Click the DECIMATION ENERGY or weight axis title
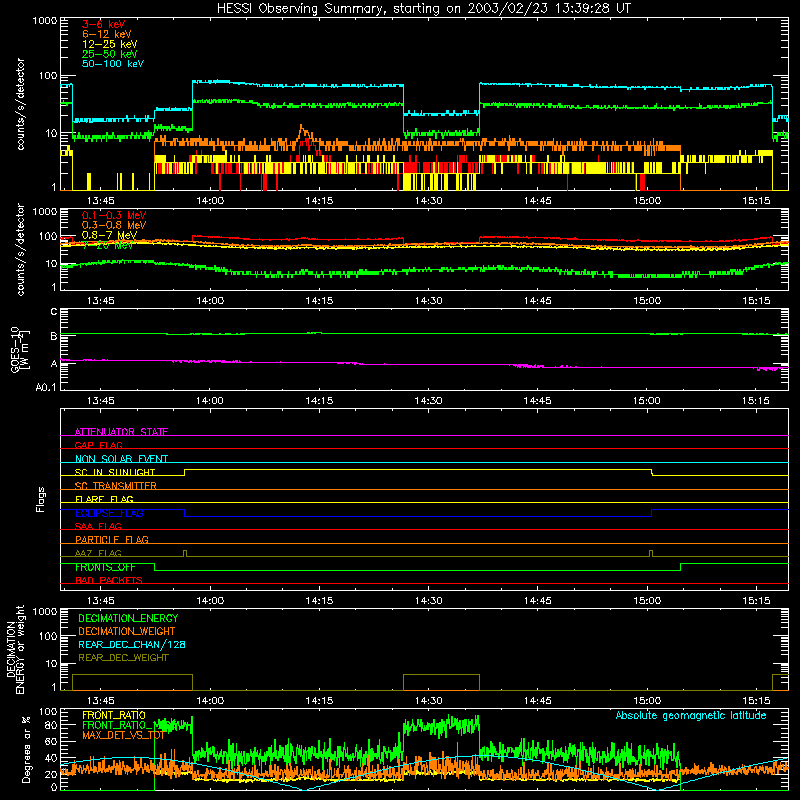 [x=15, y=649]
